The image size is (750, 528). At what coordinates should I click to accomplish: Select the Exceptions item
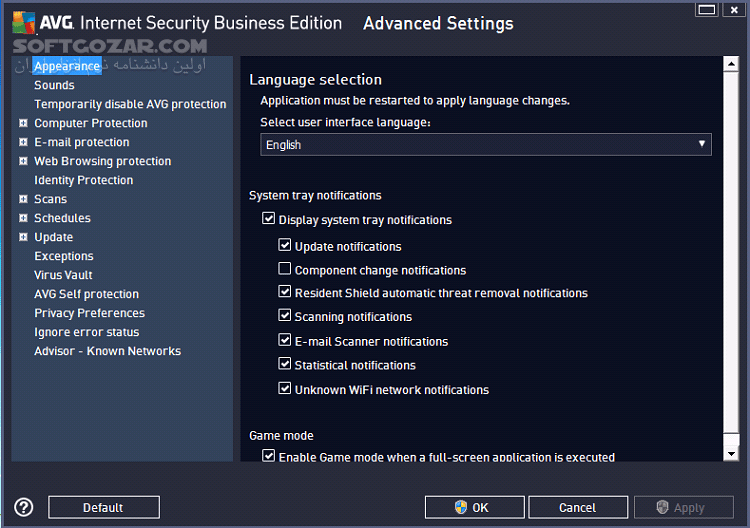pos(64,256)
